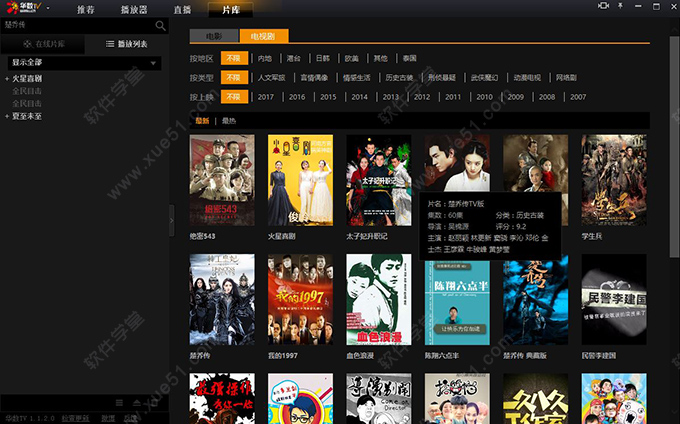Open the 民警李建国 poster
The width and height of the screenshot is (680, 424).
[614, 300]
